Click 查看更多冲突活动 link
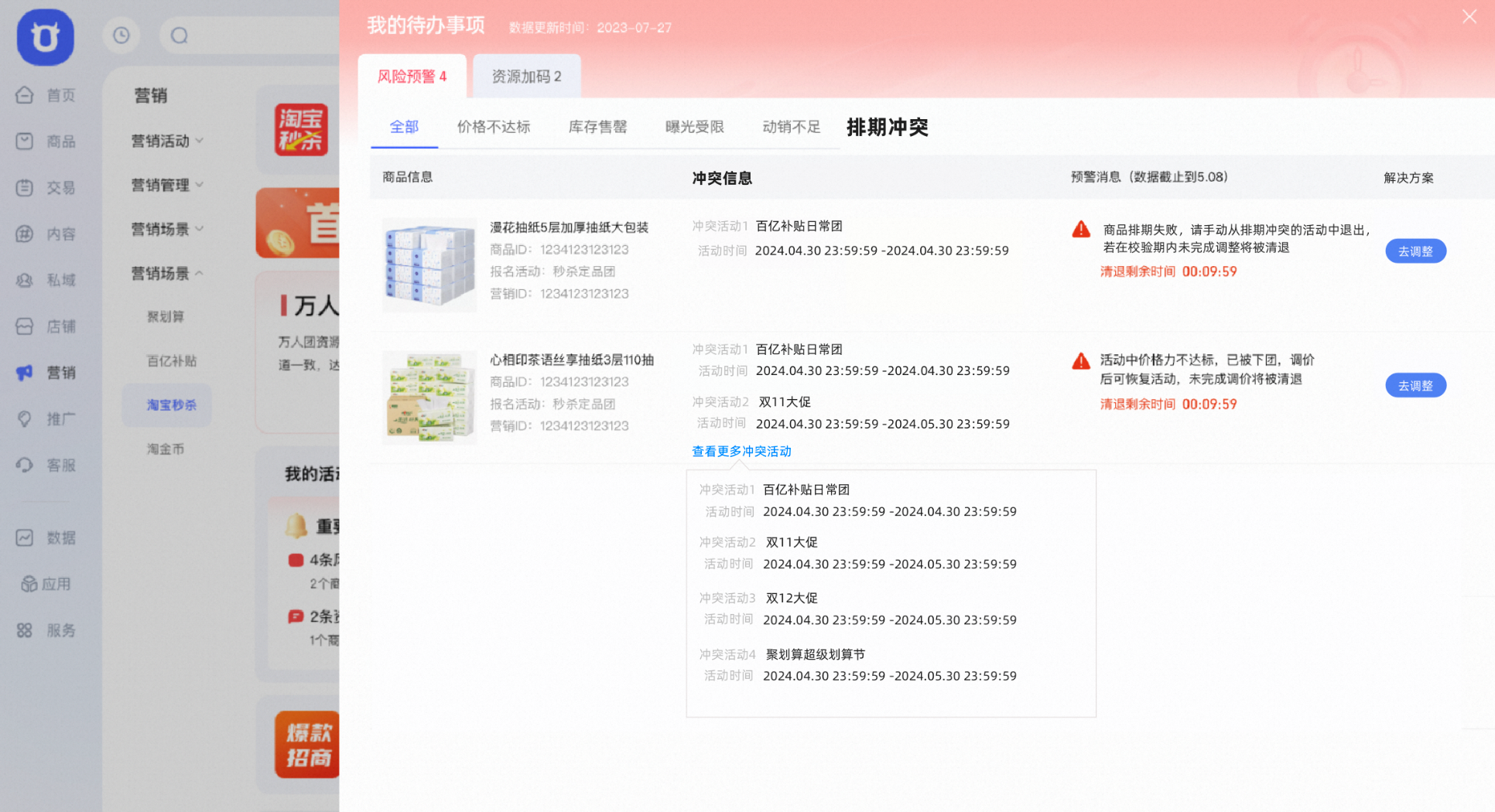This screenshot has width=1495, height=812. (741, 452)
